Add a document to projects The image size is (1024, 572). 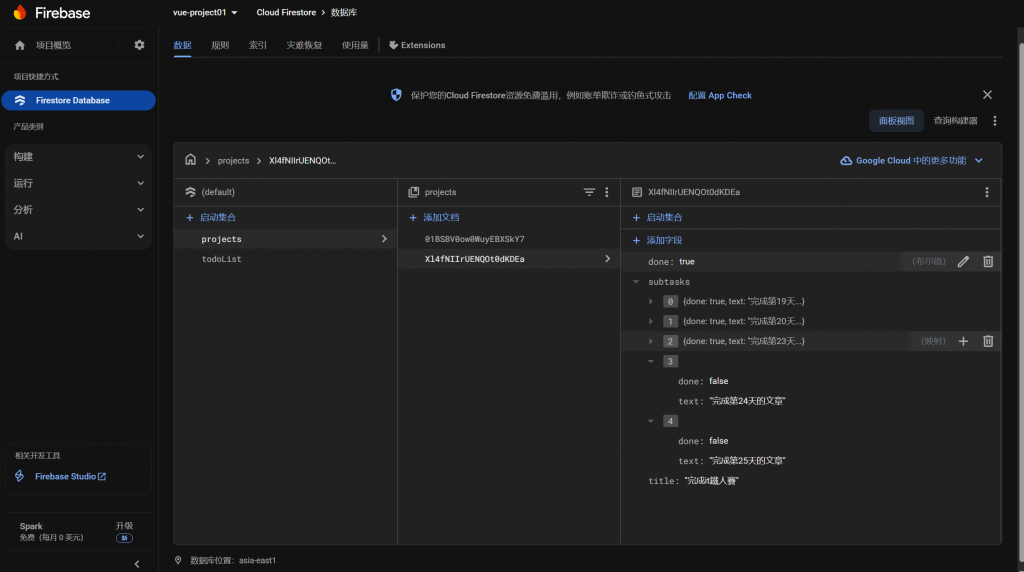click(x=434, y=217)
